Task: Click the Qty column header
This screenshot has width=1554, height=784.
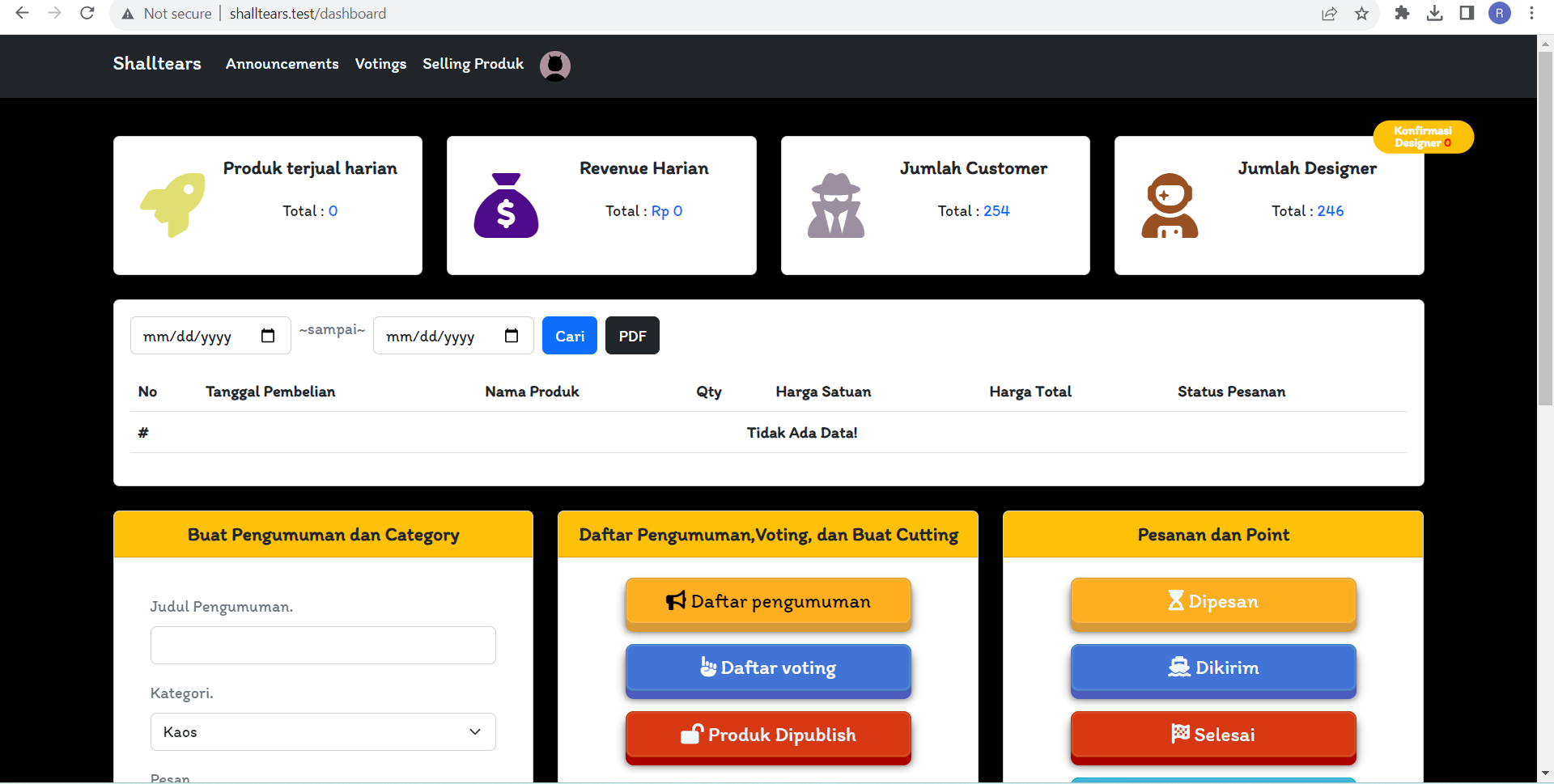Action: (x=709, y=392)
